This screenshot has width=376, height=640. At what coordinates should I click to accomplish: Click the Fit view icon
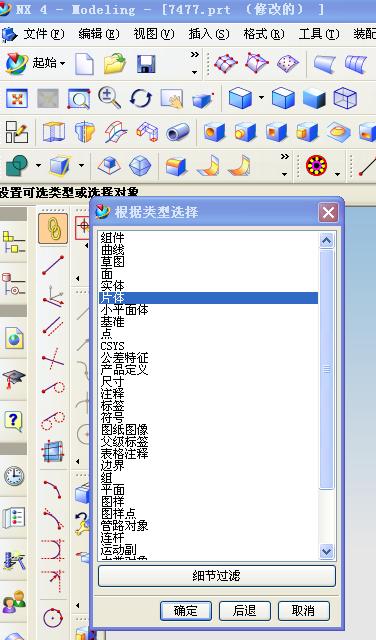16,98
